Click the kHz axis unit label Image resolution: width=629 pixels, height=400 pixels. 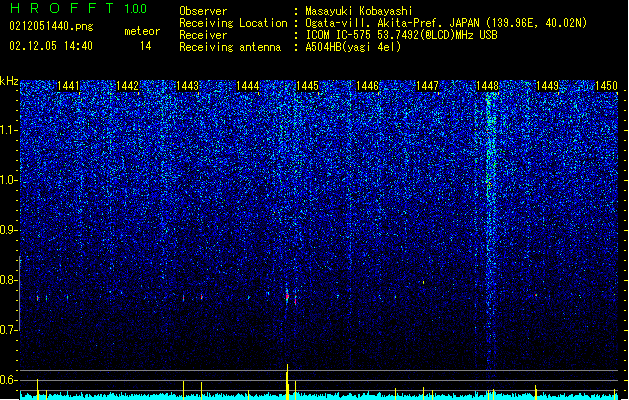click(9, 81)
